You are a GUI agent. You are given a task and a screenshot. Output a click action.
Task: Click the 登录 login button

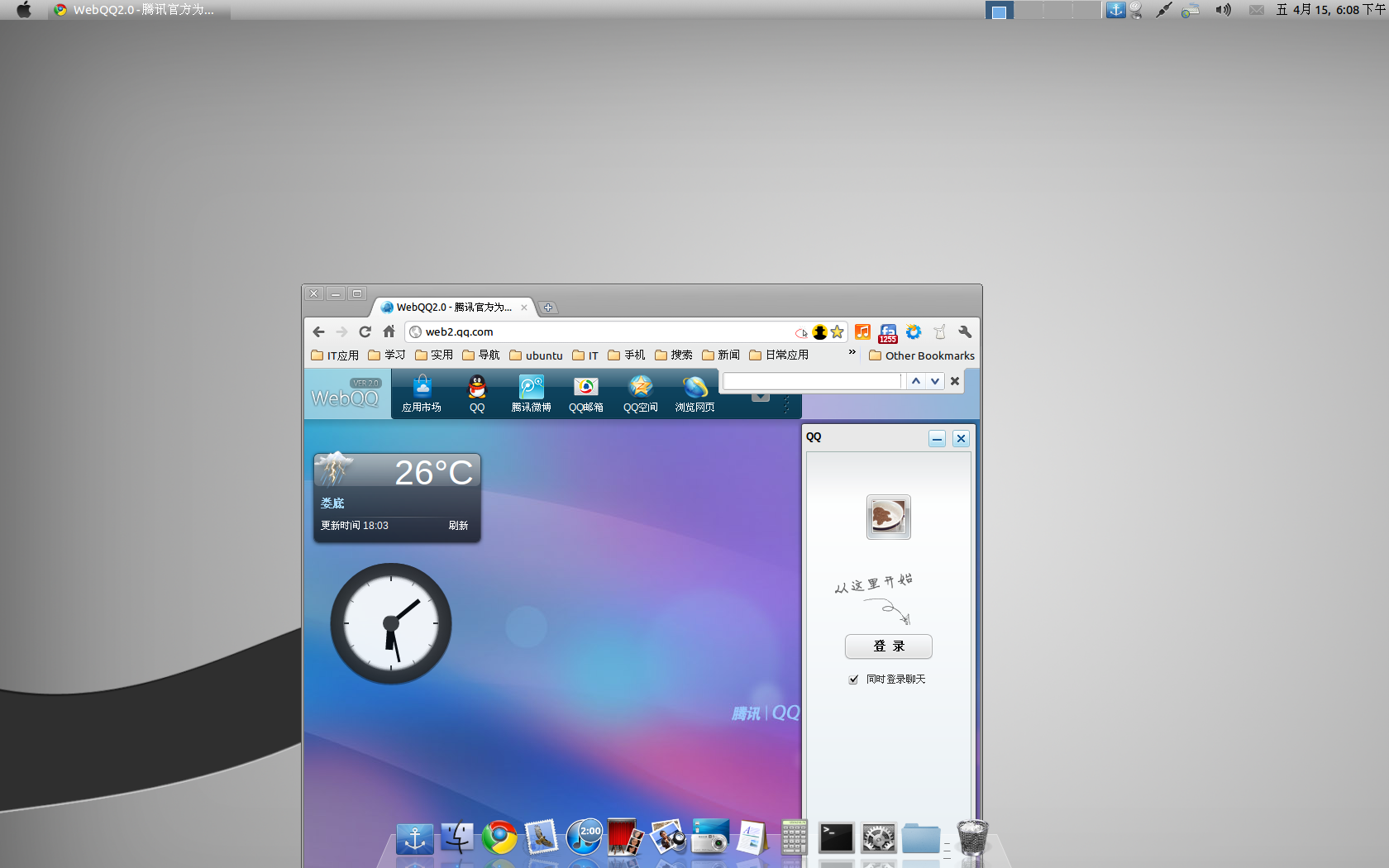coord(889,646)
